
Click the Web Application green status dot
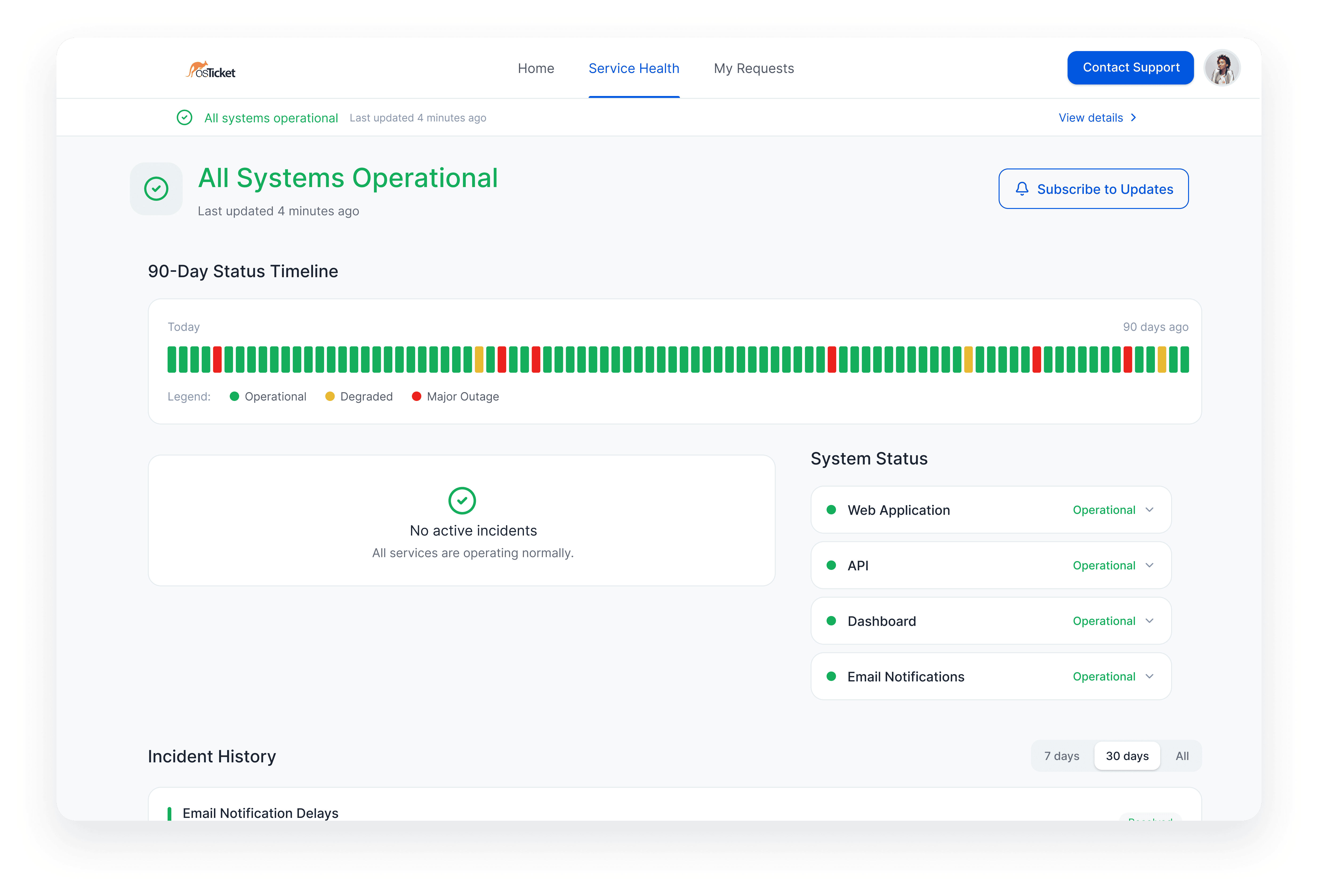[x=832, y=510]
